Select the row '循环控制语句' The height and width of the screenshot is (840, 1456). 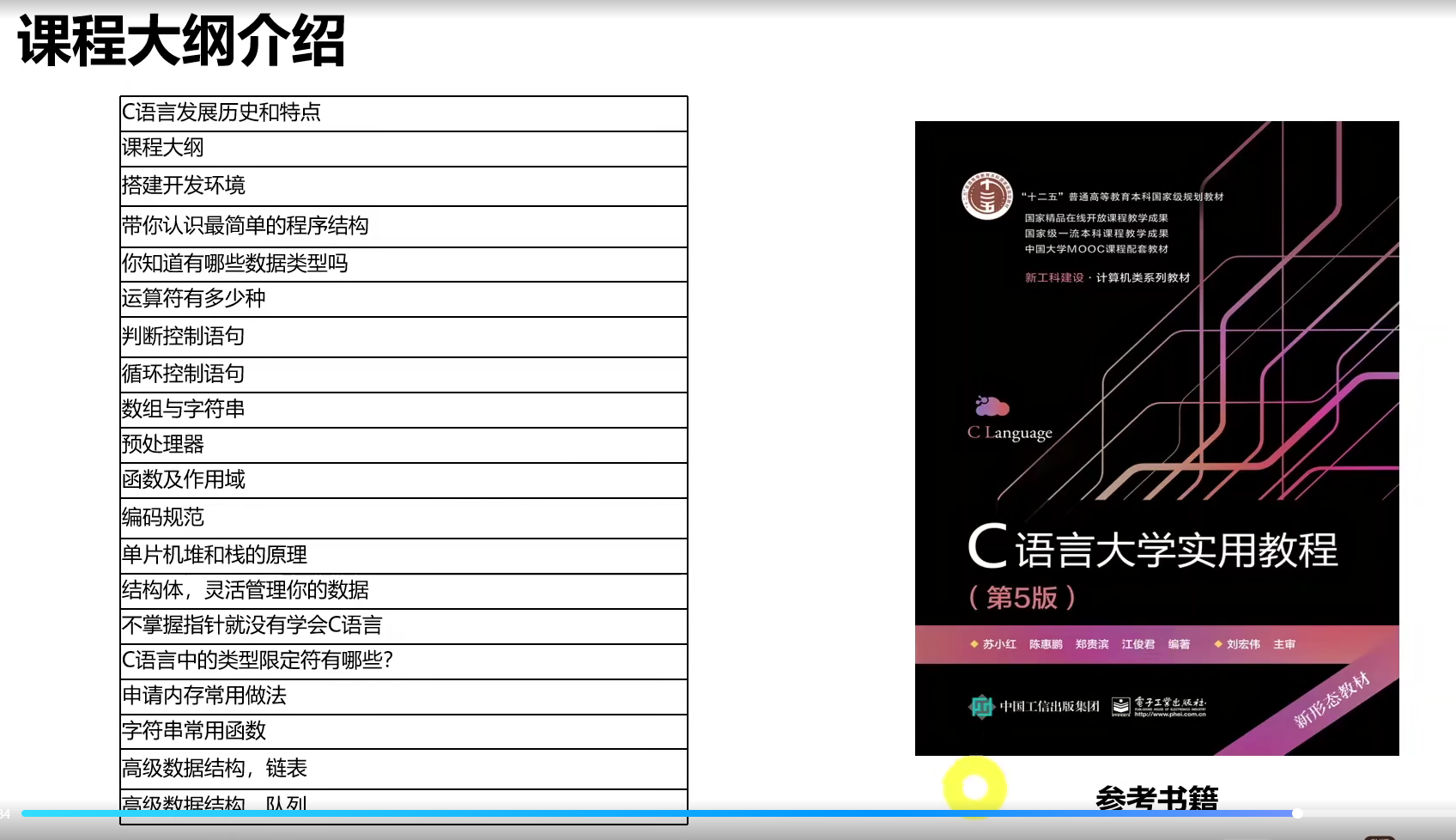point(403,375)
